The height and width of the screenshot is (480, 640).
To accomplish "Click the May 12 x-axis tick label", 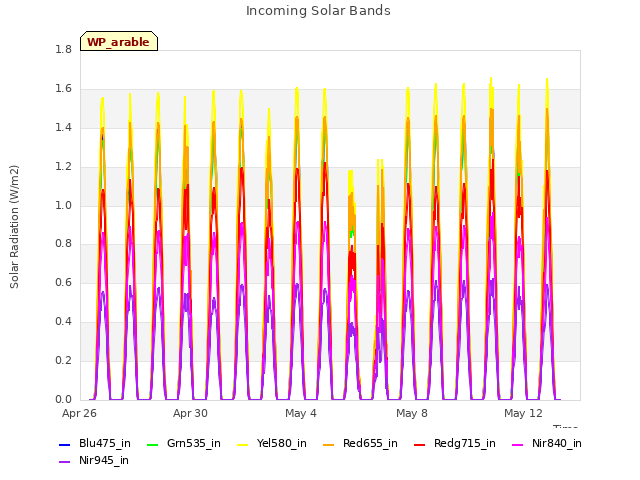I will 523,413.
